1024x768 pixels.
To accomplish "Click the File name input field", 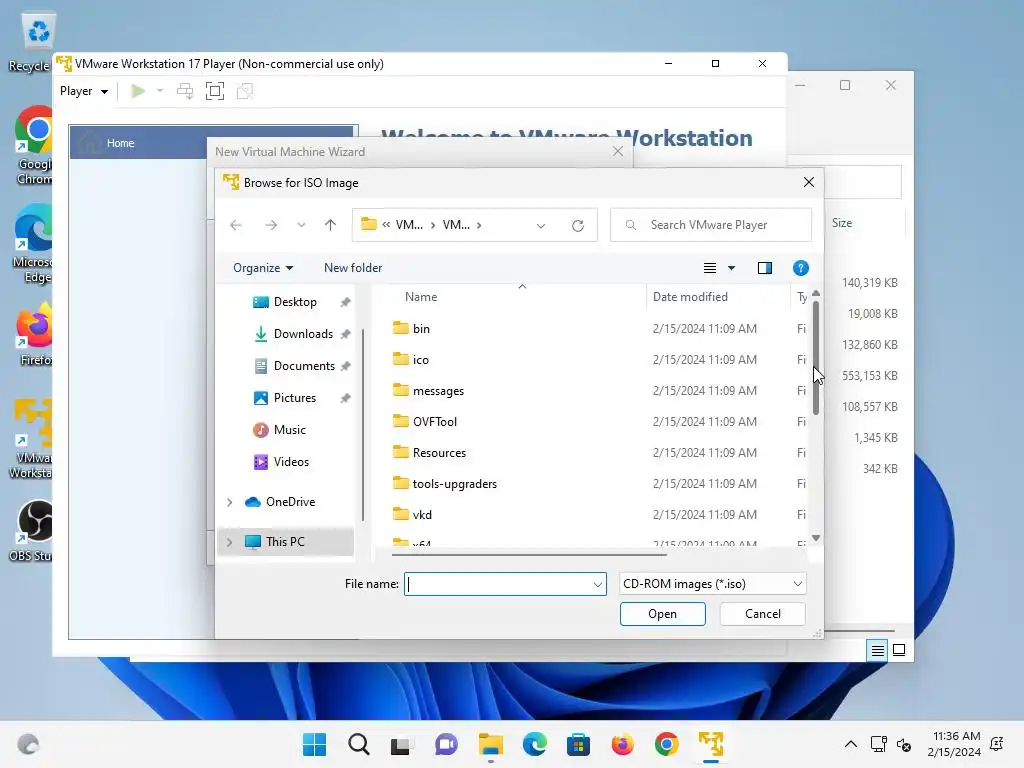I will pyautogui.click(x=499, y=584).
